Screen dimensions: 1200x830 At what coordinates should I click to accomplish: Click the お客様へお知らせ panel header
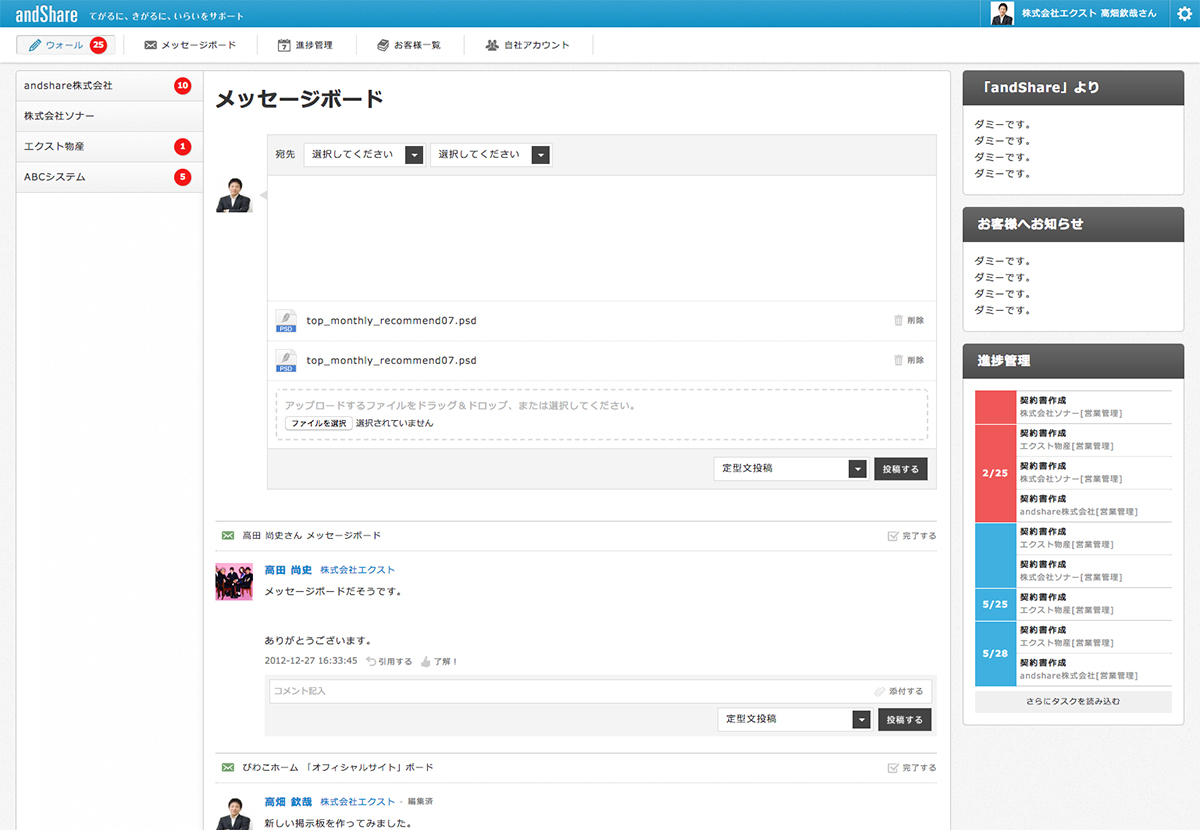point(1073,224)
